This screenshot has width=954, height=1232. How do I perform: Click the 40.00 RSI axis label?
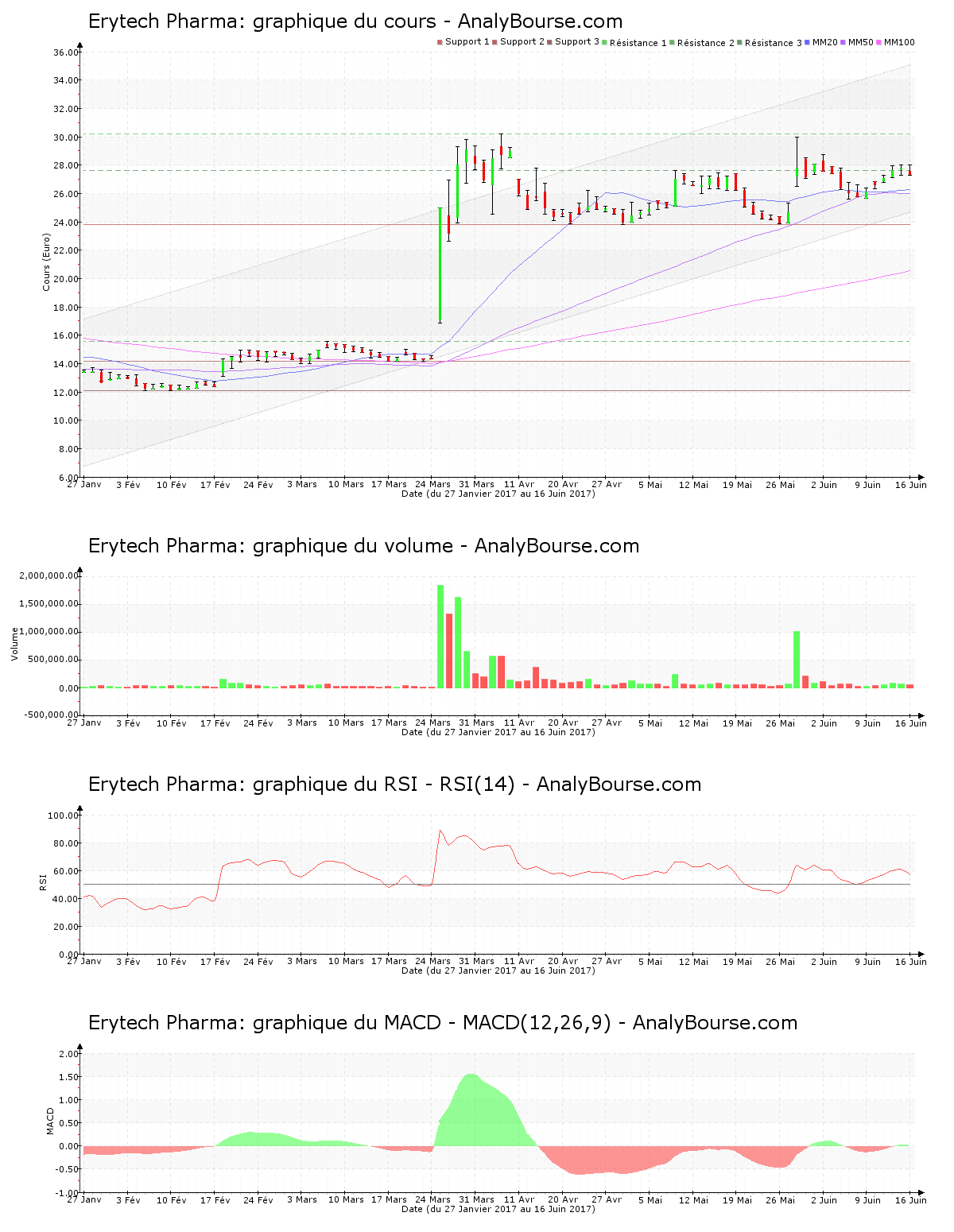click(66, 899)
